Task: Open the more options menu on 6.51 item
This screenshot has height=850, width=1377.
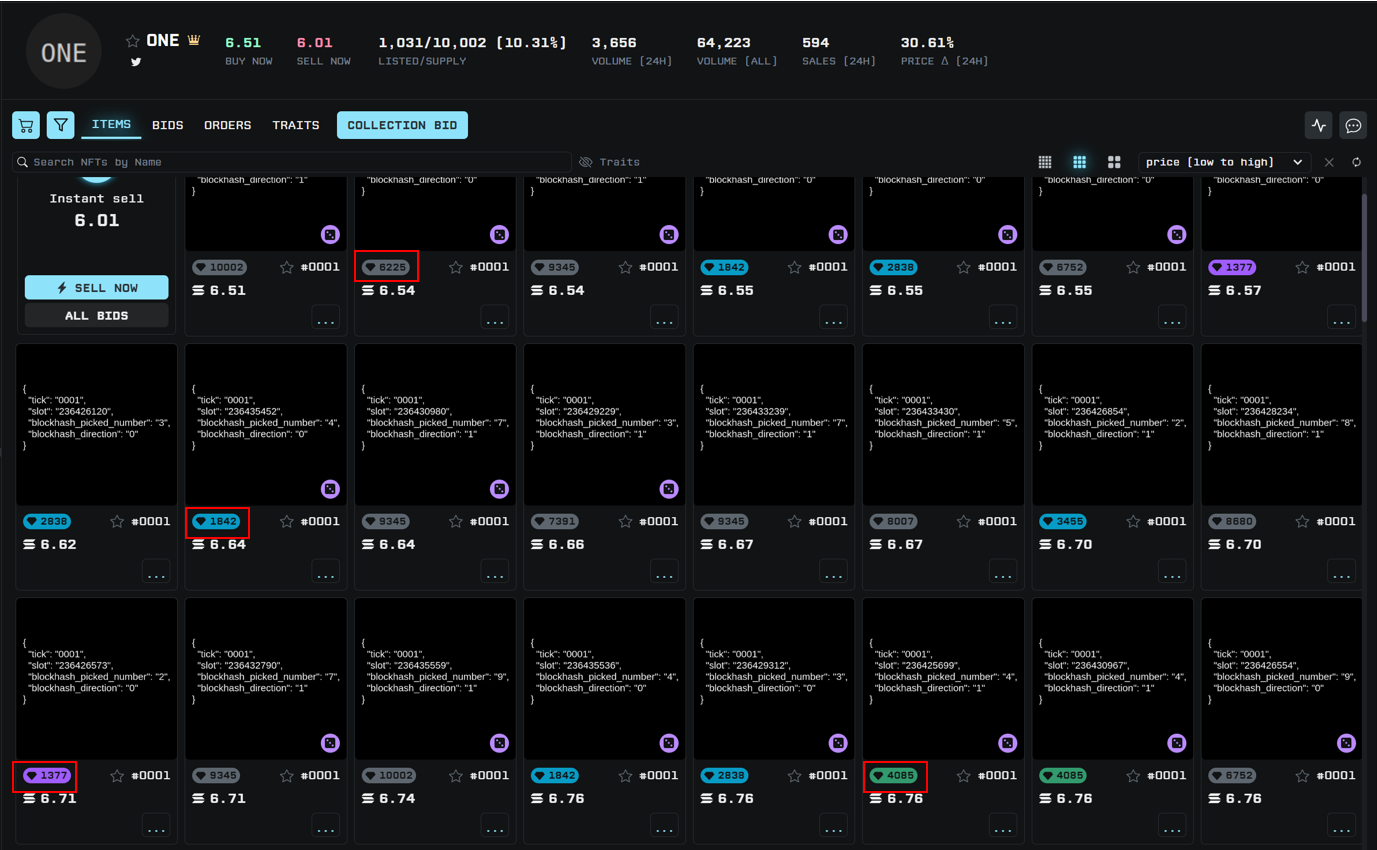Action: tap(325, 318)
